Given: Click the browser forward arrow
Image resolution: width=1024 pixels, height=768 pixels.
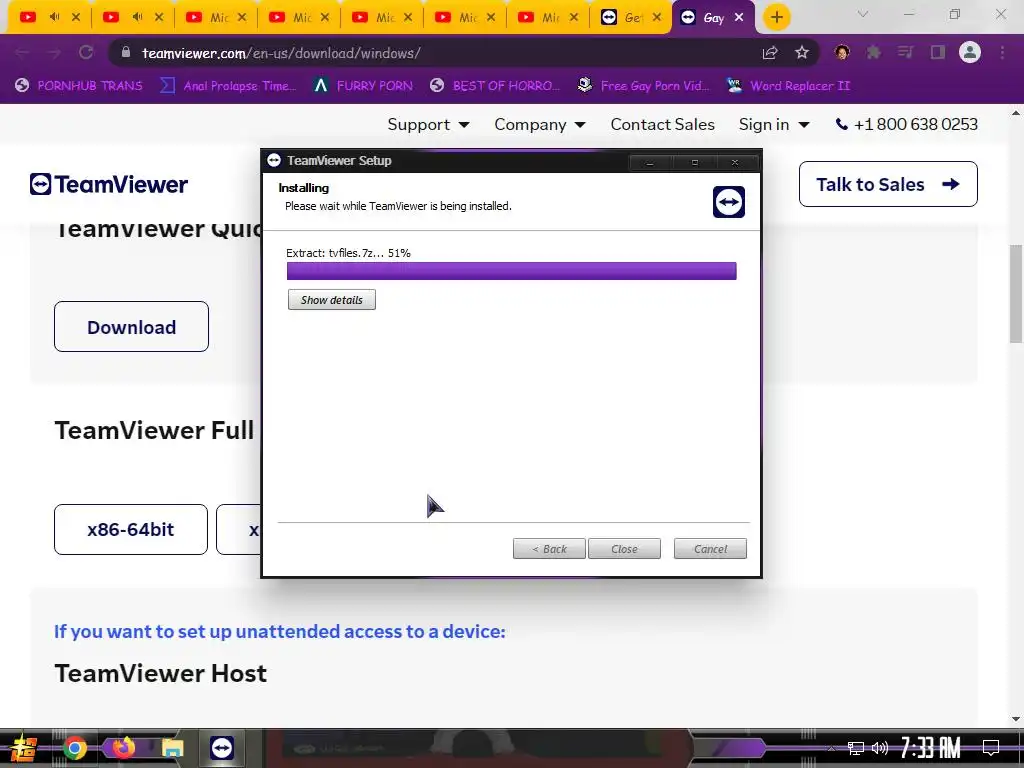Looking at the screenshot, I should coord(54,53).
